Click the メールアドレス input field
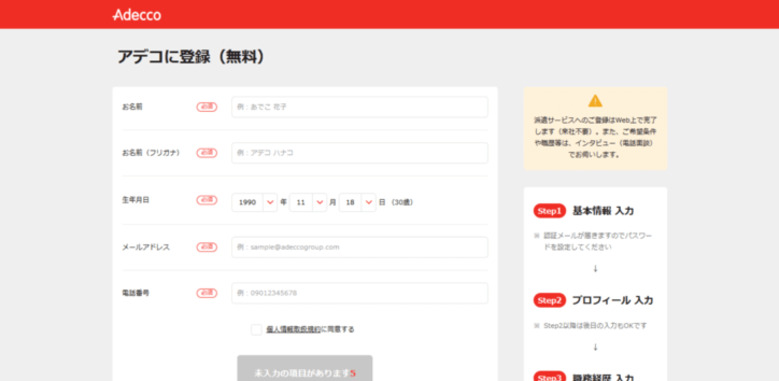The height and width of the screenshot is (381, 779). click(x=360, y=247)
